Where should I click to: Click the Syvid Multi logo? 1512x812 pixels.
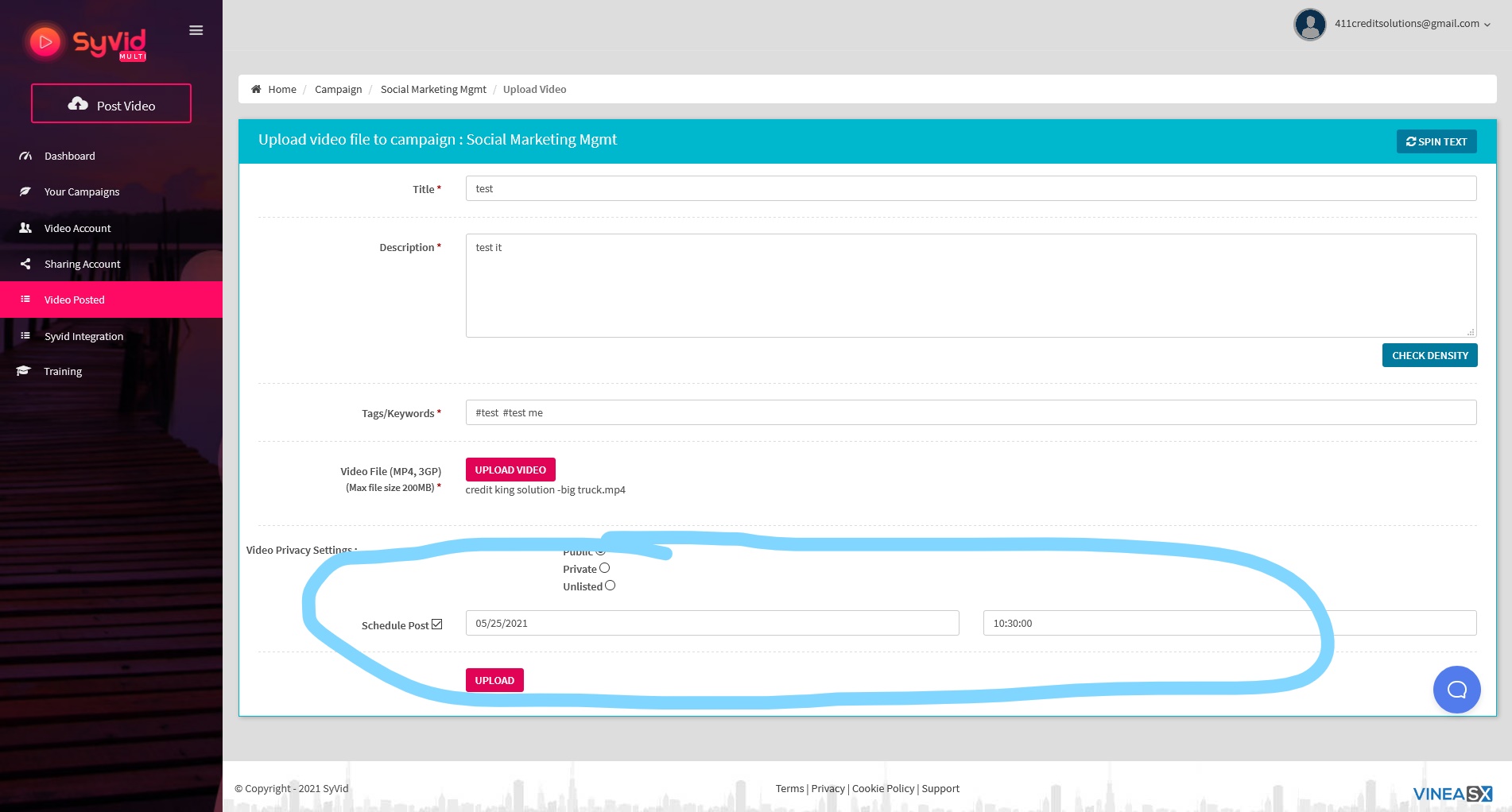(x=87, y=42)
